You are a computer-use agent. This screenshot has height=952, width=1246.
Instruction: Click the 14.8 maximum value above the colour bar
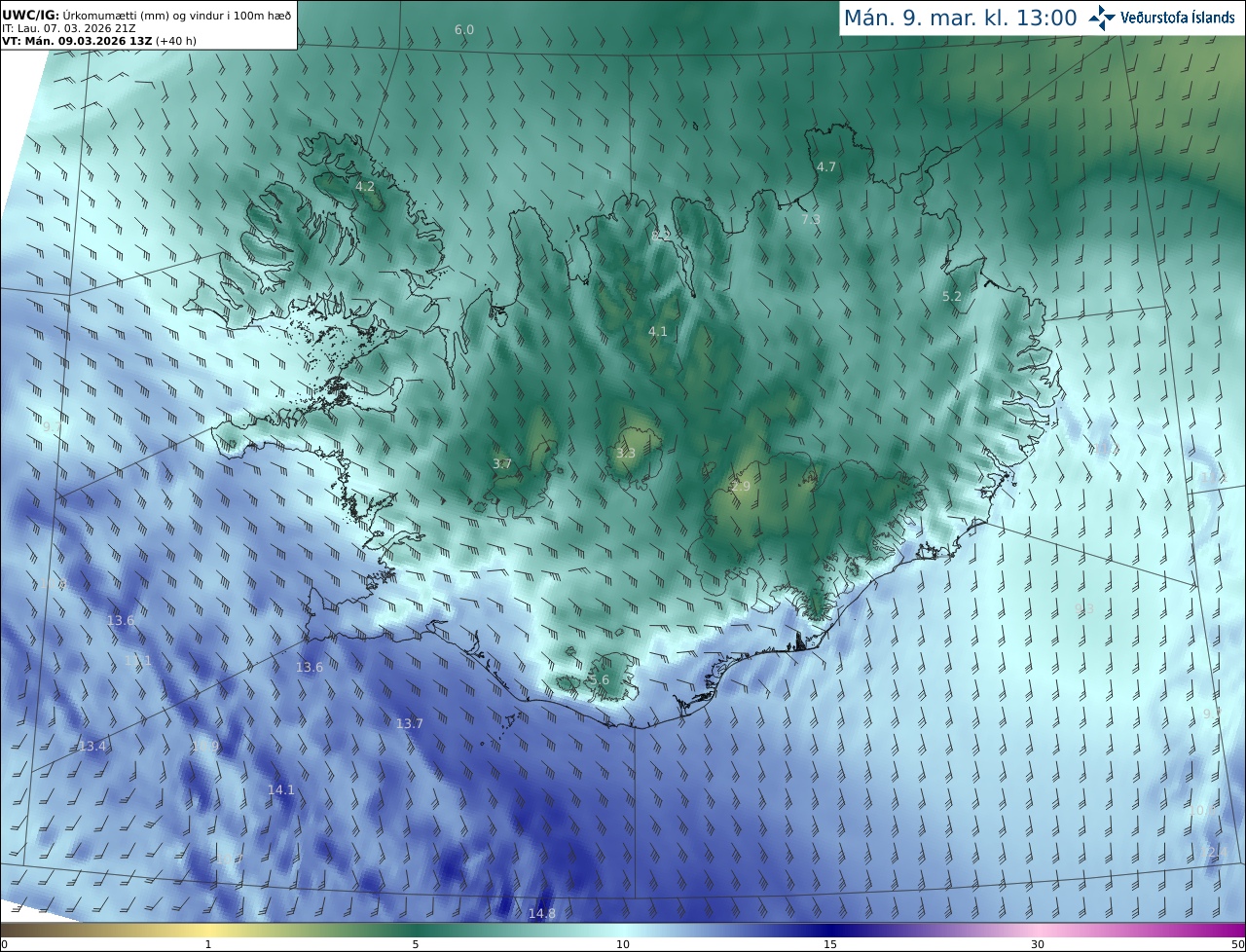click(x=542, y=914)
